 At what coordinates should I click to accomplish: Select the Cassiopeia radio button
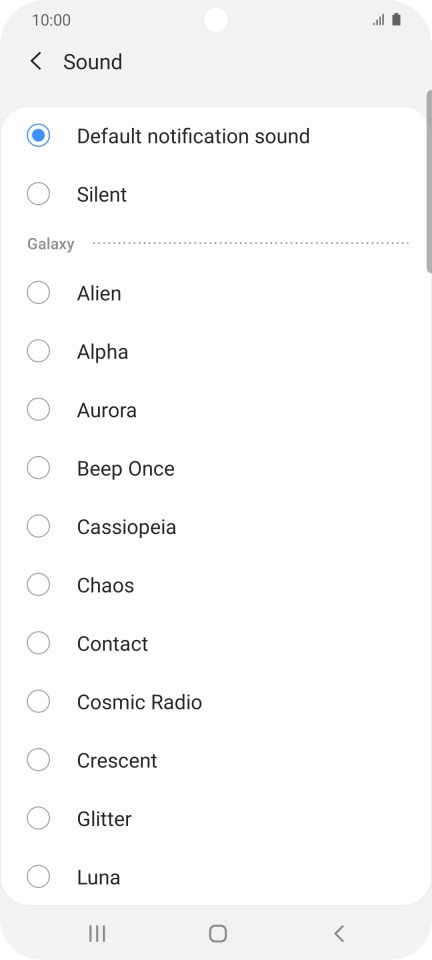[x=38, y=527]
